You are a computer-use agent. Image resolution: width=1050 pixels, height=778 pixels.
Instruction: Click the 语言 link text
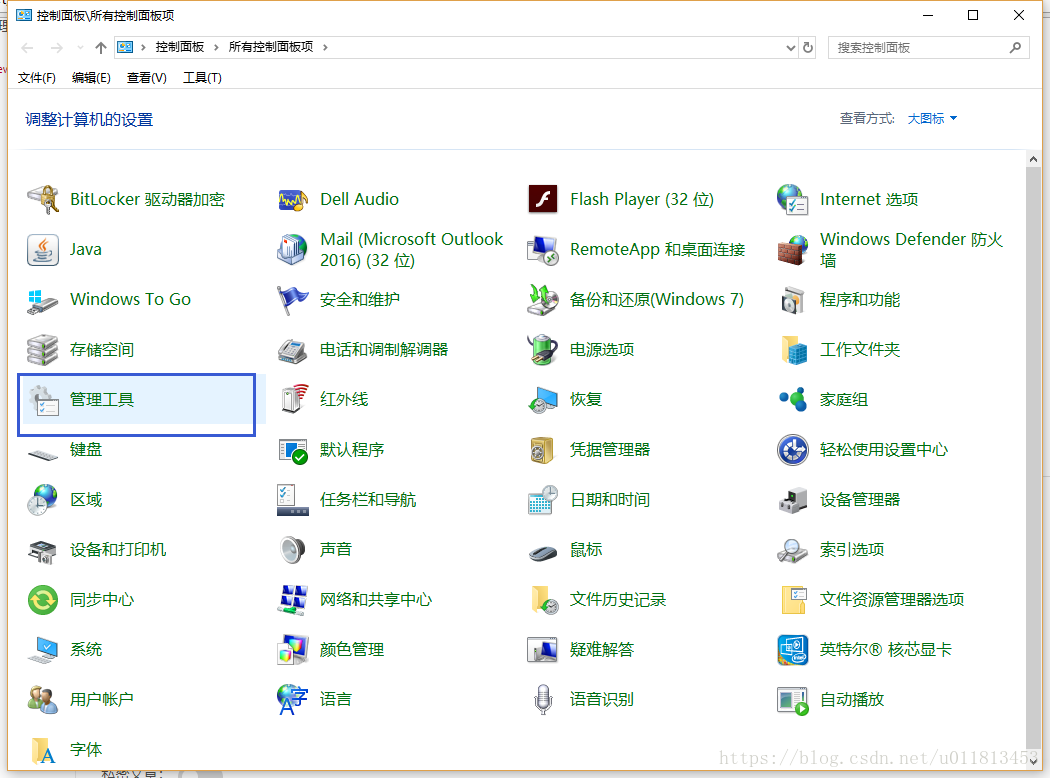pos(335,700)
